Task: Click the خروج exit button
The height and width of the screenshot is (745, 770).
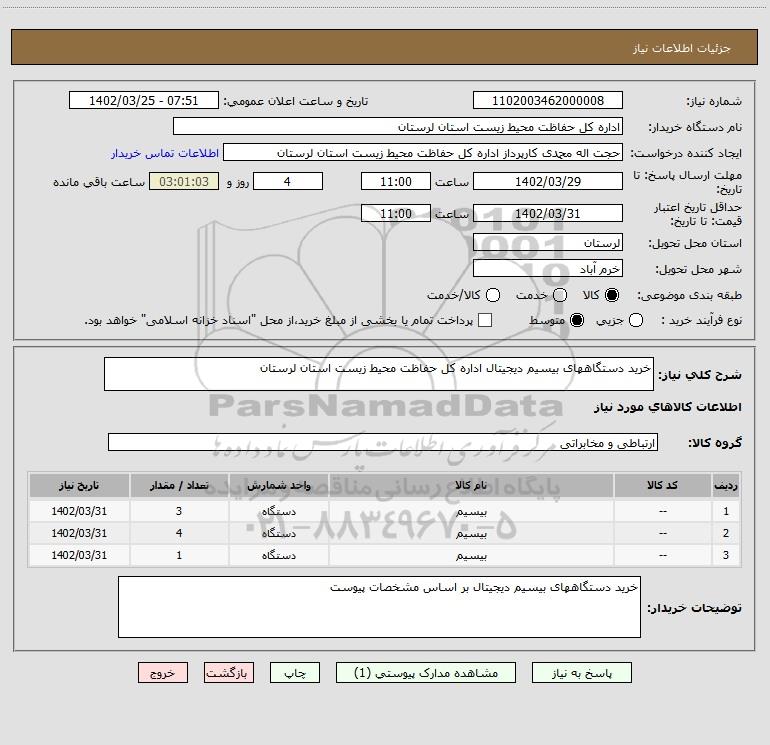Action: pos(163,672)
